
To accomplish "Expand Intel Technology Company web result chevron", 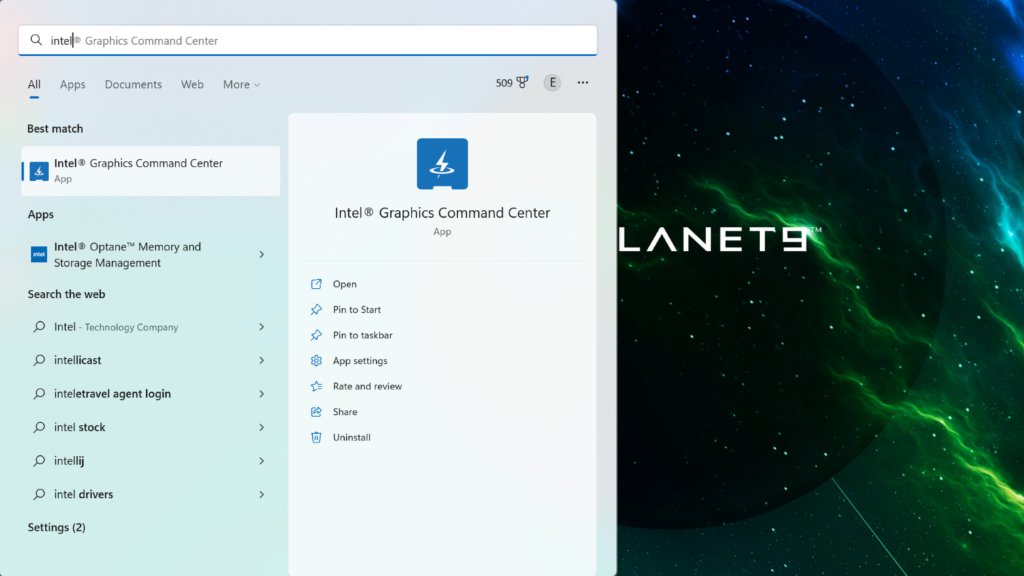I will [261, 327].
